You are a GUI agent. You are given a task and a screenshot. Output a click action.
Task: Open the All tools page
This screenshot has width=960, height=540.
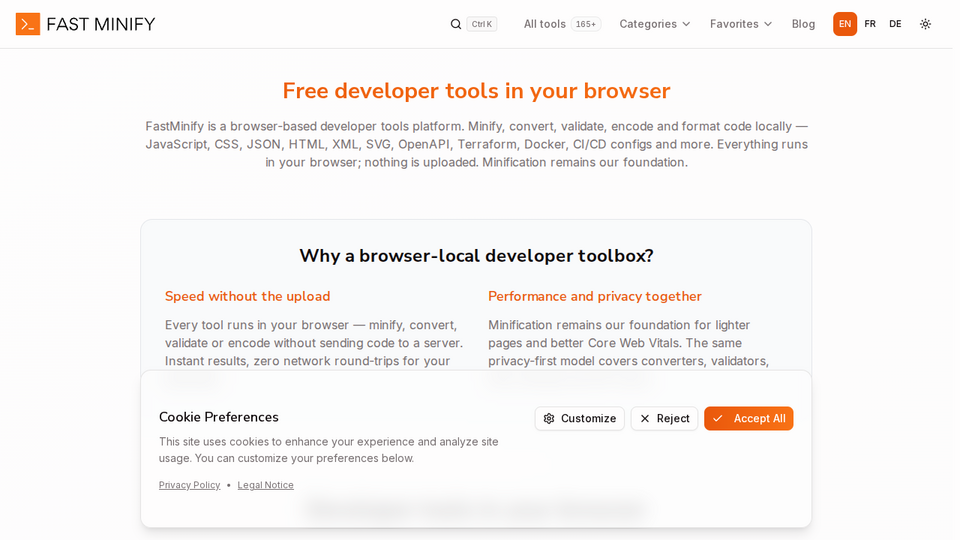pyautogui.click(x=561, y=24)
